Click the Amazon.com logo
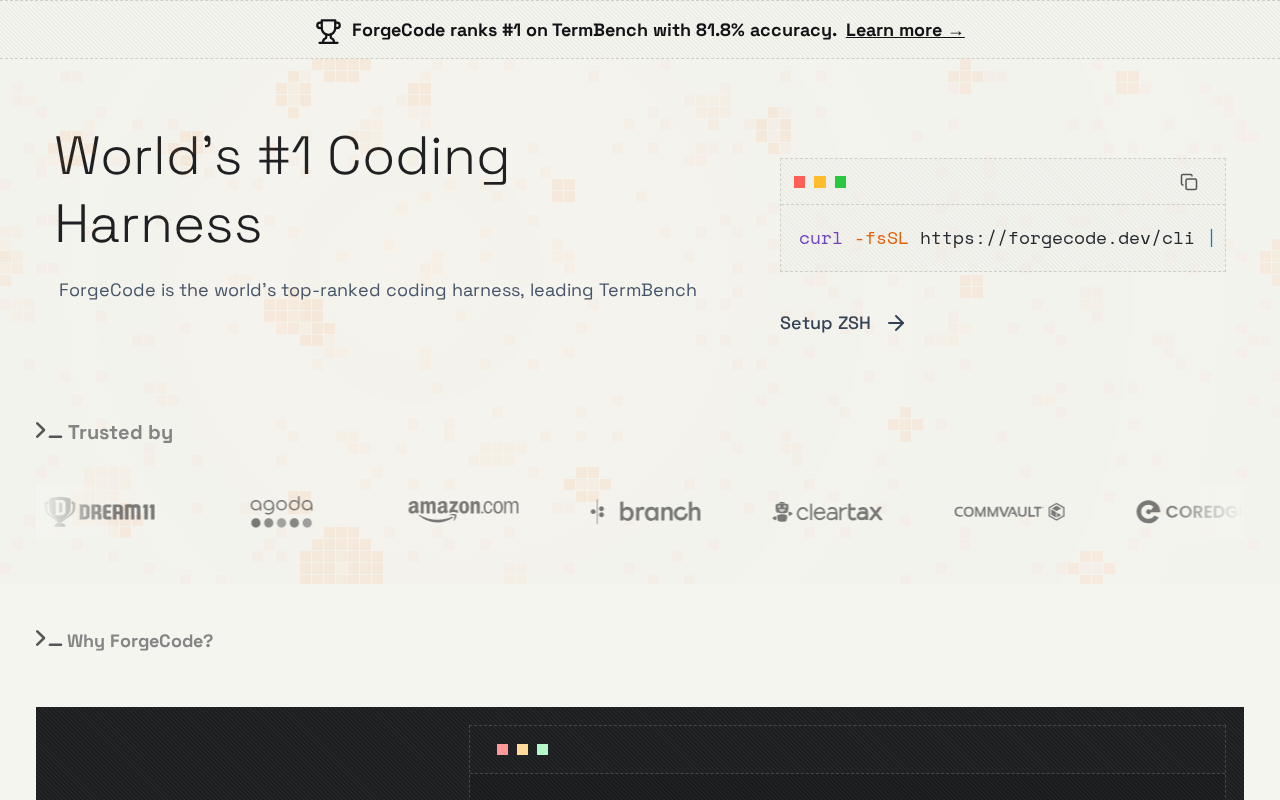Viewport: 1280px width, 800px height. click(463, 510)
